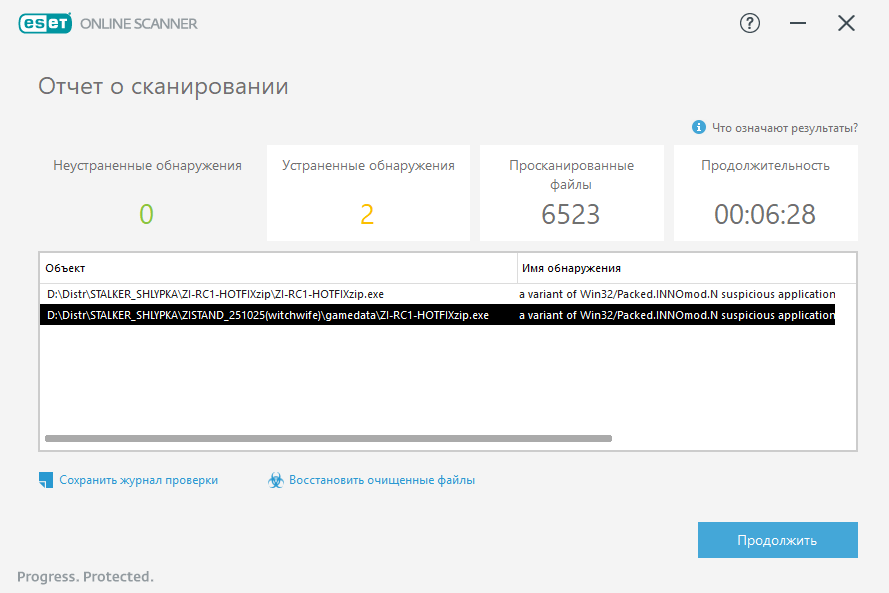This screenshot has height=593, width=889.
Task: Select 'Неустраненные обнаружения' tab
Action: coord(147,193)
